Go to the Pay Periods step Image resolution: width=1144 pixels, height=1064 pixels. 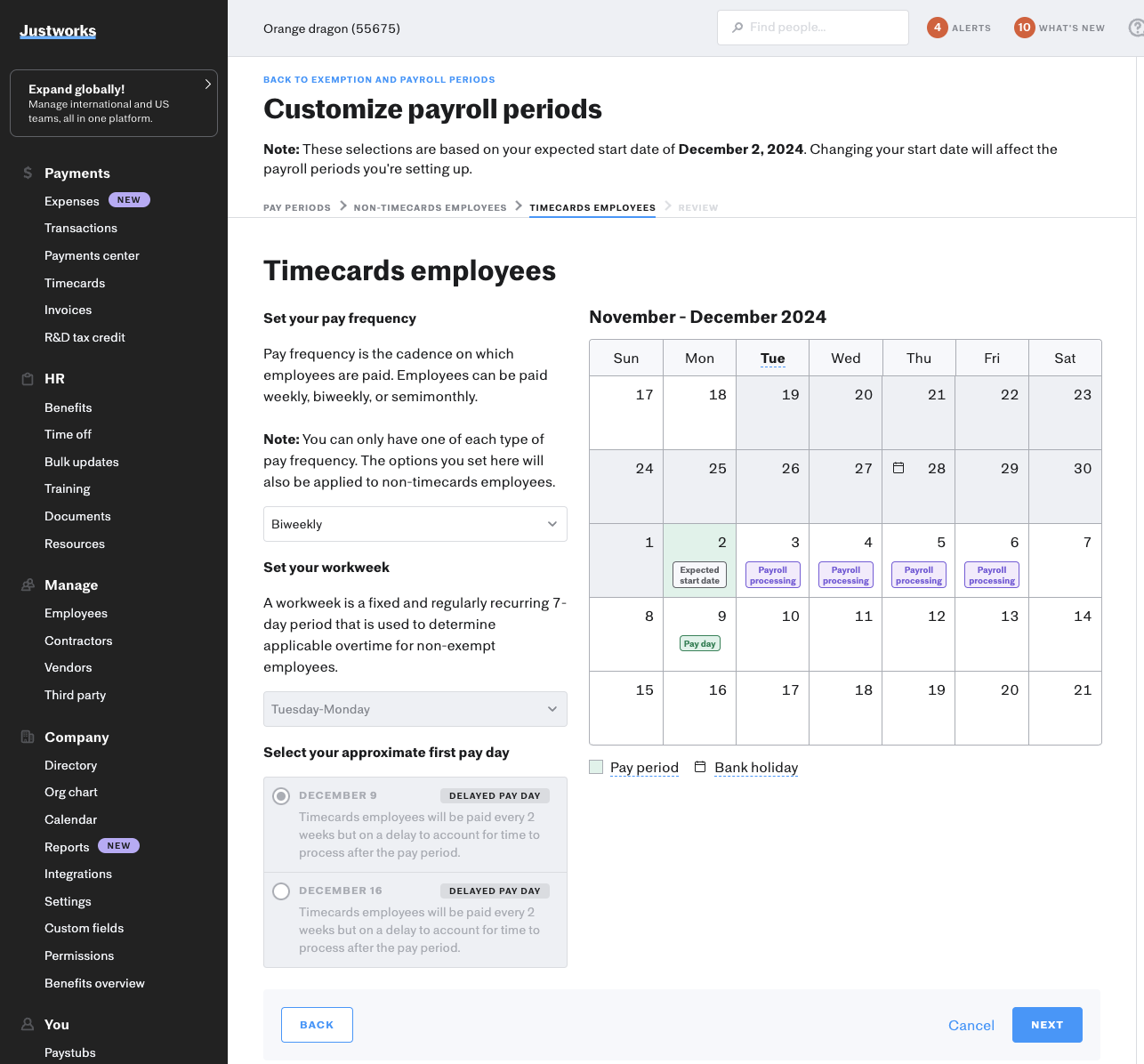296,207
